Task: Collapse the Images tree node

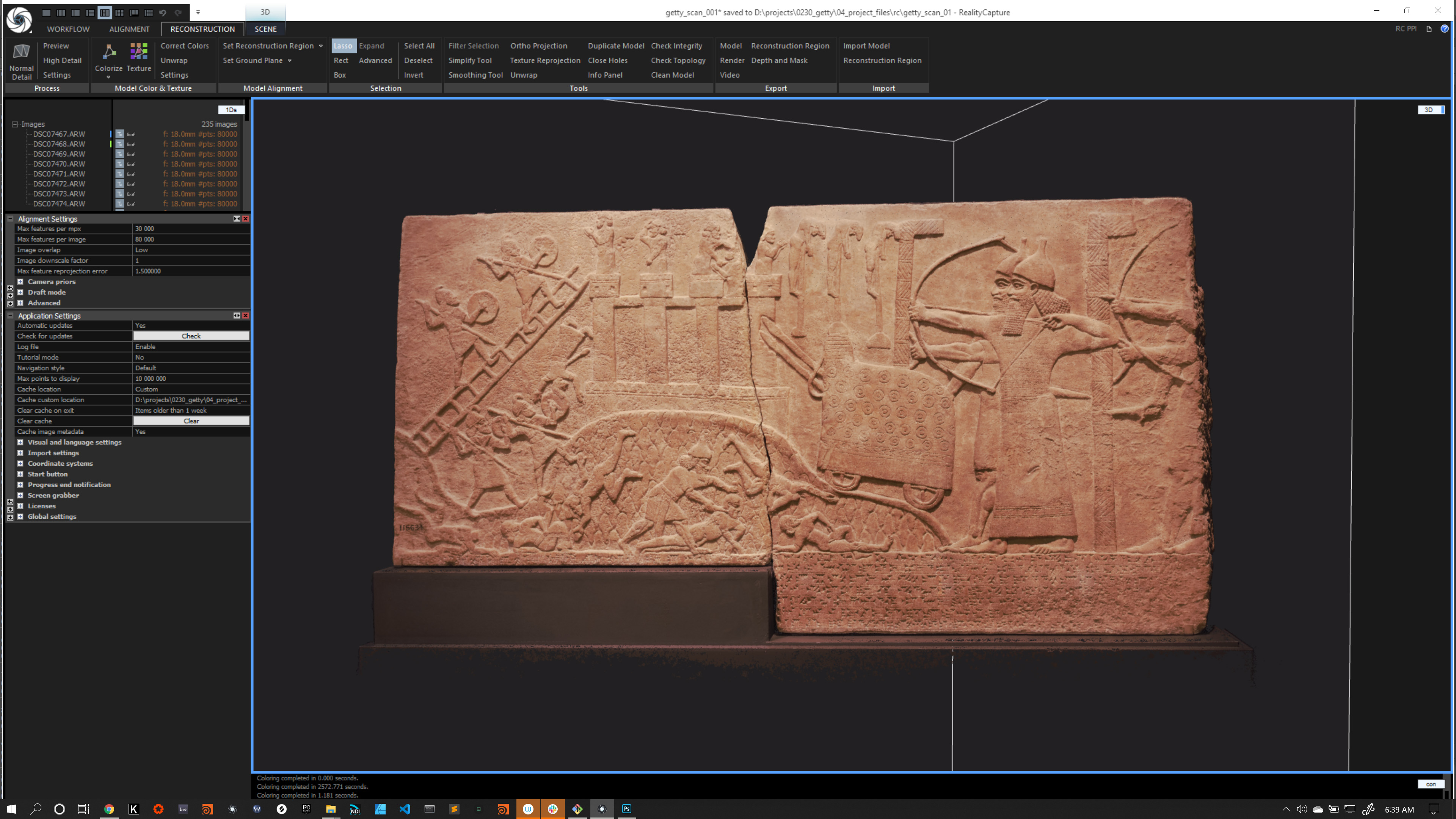Action: pos(15,124)
